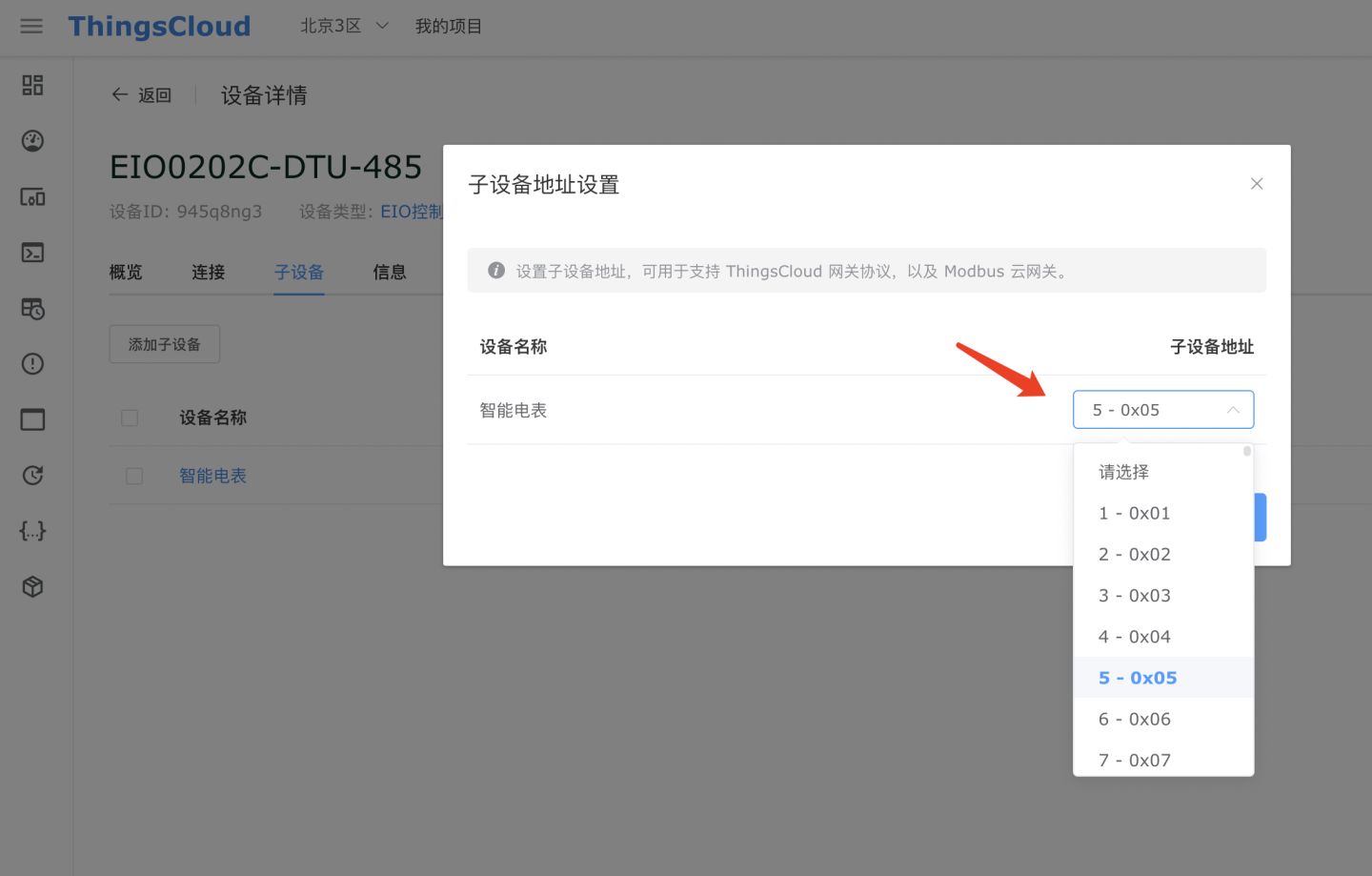Click the hamburger menu icon at top left
Image resolution: width=1372 pixels, height=876 pixels.
pyautogui.click(x=31, y=27)
